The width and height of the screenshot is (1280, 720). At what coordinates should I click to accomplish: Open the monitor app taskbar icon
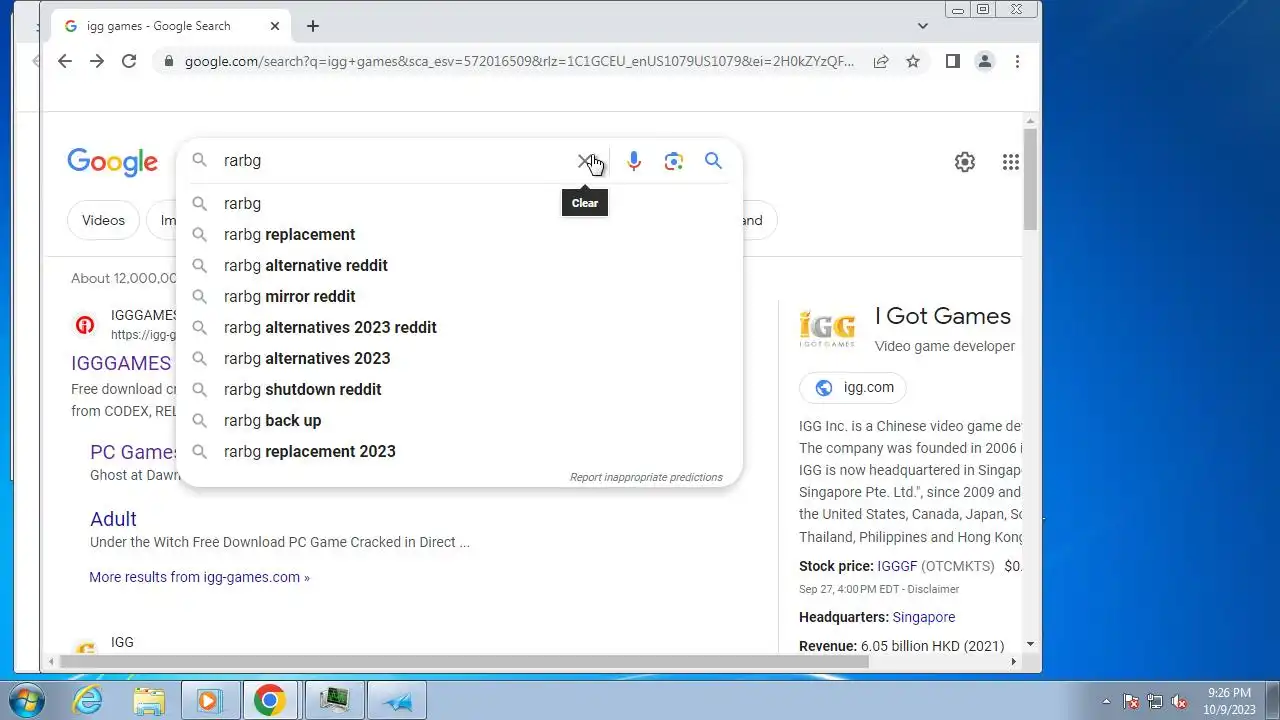tap(334, 700)
